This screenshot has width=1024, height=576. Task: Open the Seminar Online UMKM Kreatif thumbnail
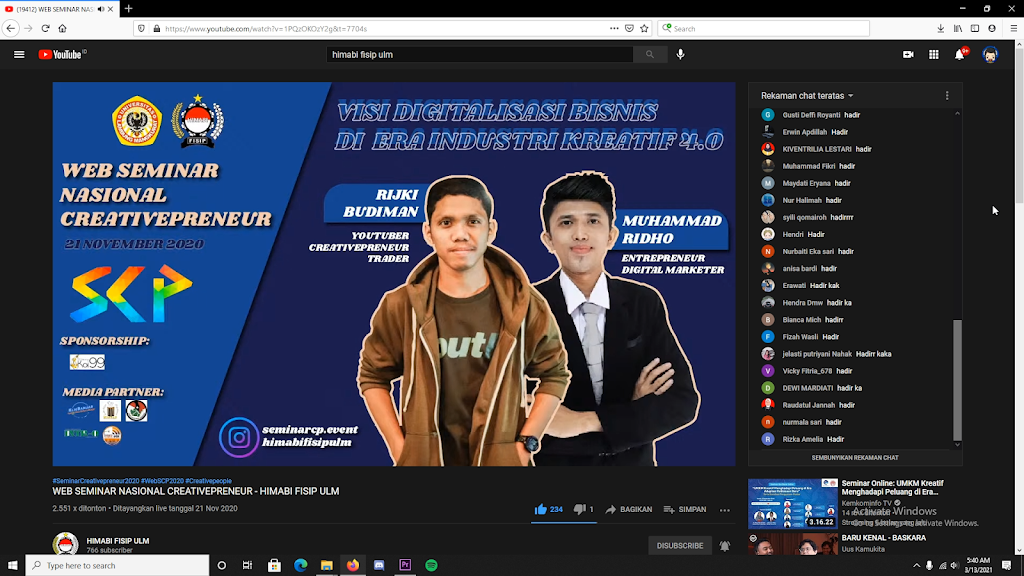pos(793,504)
